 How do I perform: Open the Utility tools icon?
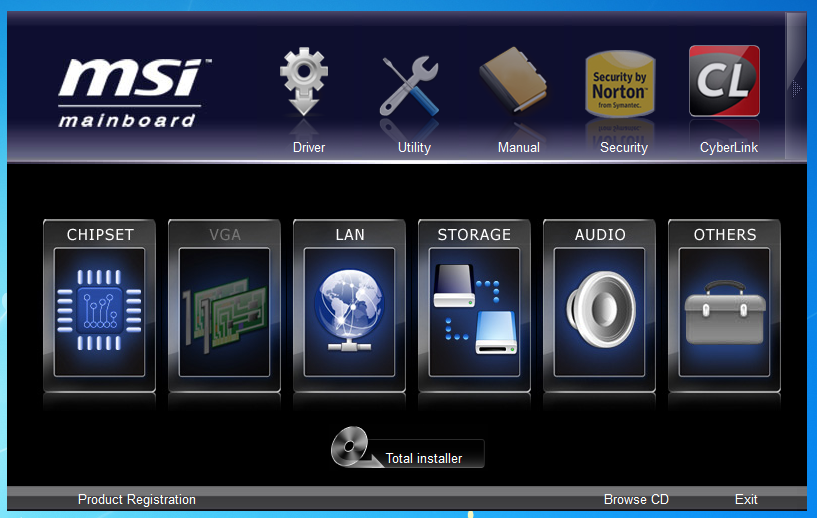point(410,85)
